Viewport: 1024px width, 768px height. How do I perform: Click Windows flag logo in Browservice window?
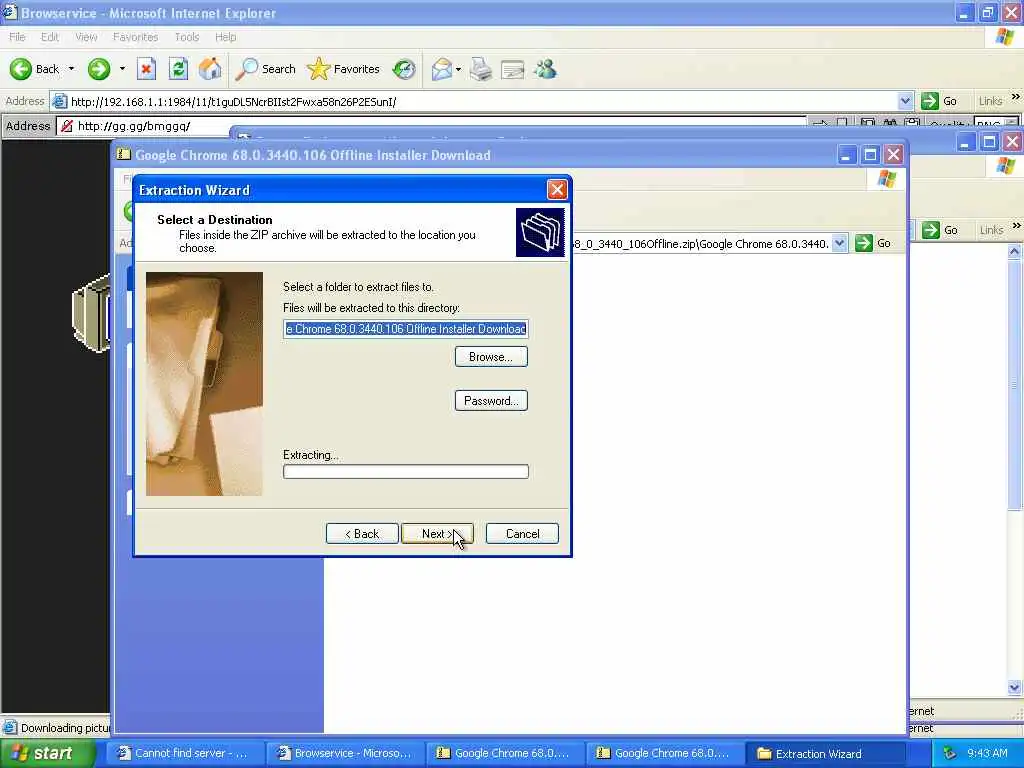[1006, 37]
